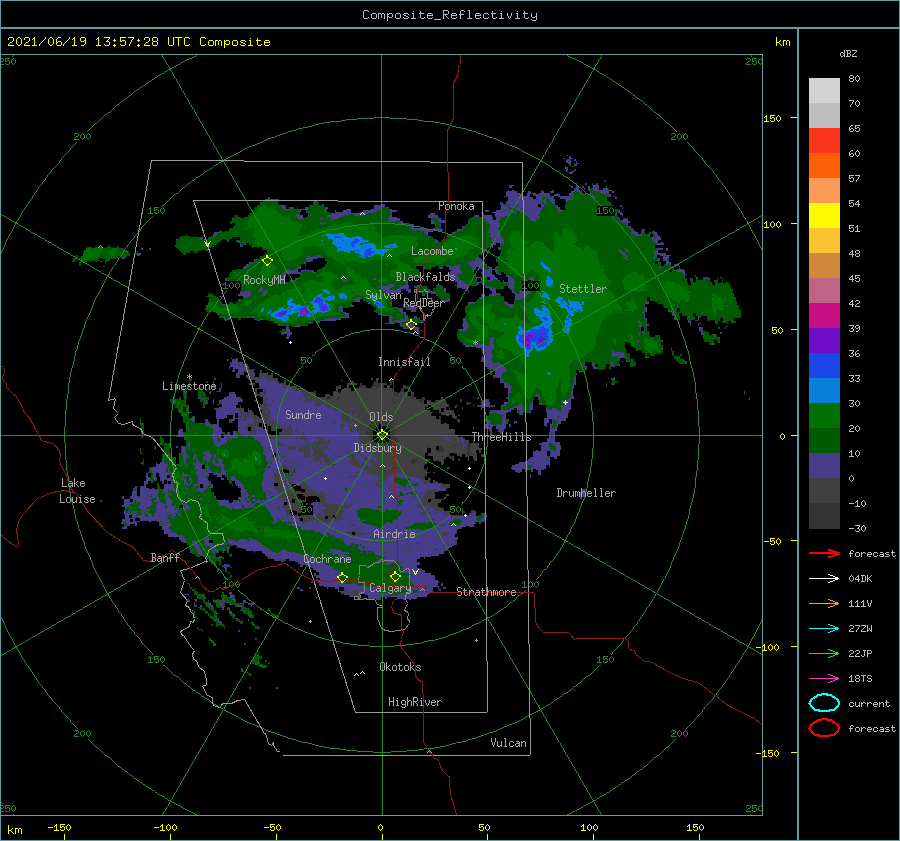Click the Strathmore town label
The image size is (900, 841).
click(486, 592)
